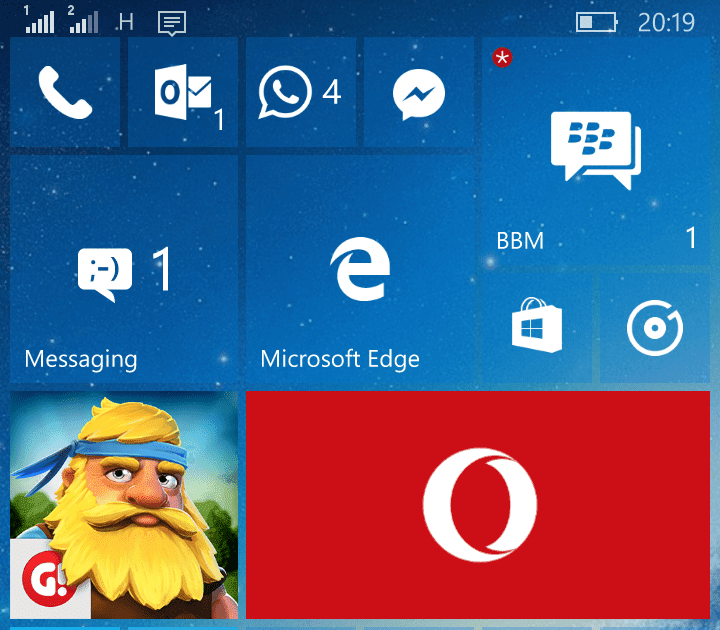The height and width of the screenshot is (630, 720).
Task: Launch the Facebook Messenger tile
Action: click(x=419, y=92)
